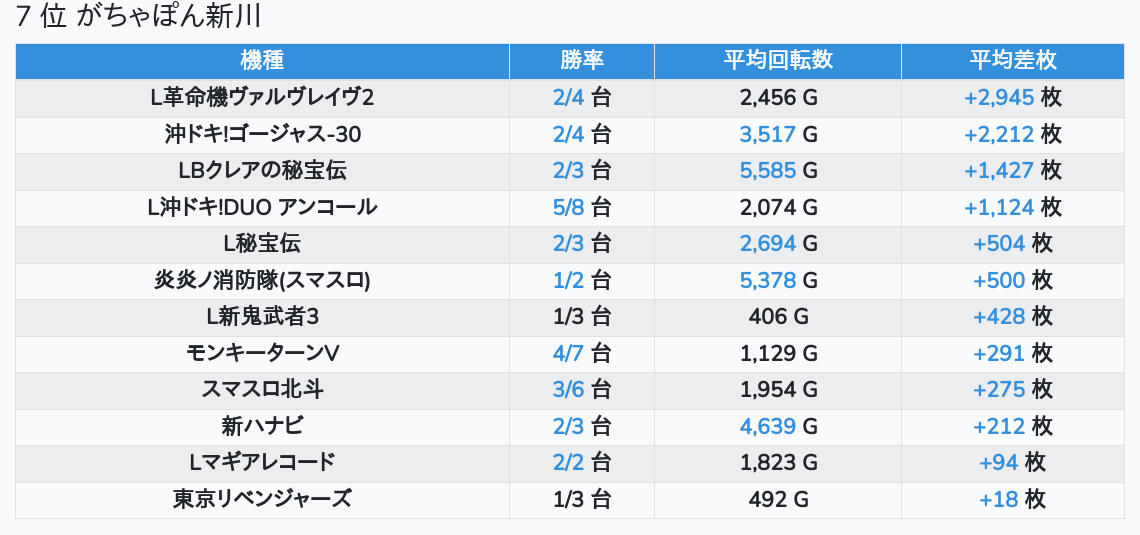Image resolution: width=1140 pixels, height=535 pixels.
Task: Select the LBクレアの秘宝伝 entry
Action: [x=262, y=170]
